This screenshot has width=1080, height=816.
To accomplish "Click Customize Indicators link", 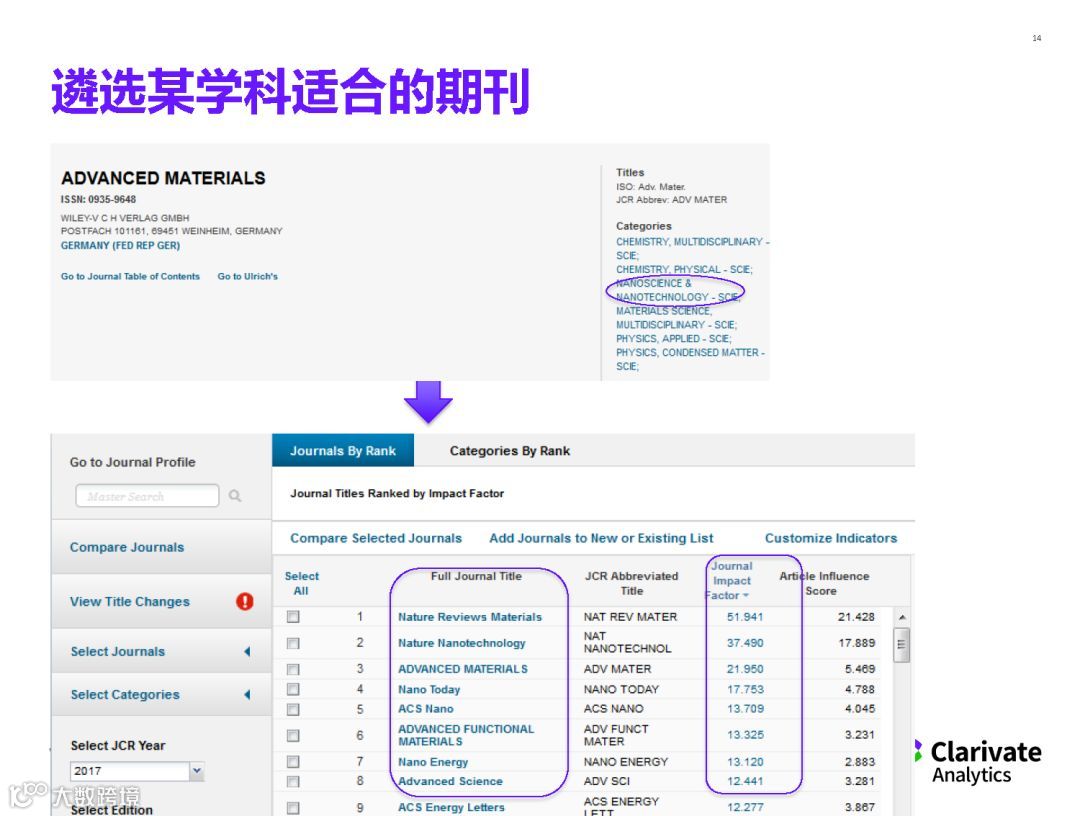I will (x=831, y=538).
